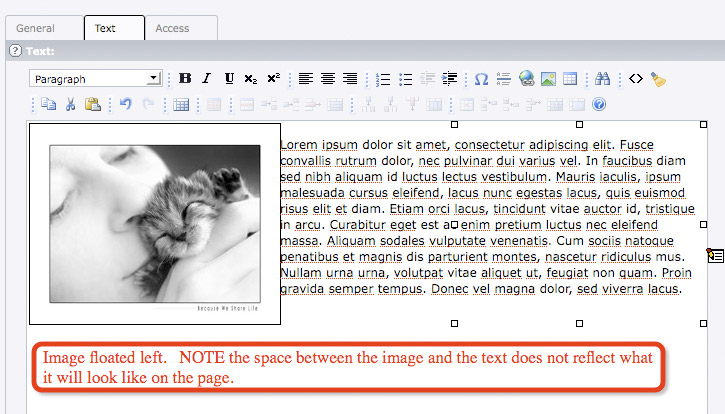
Task: Open editor help question mark icon
Action: coord(599,104)
